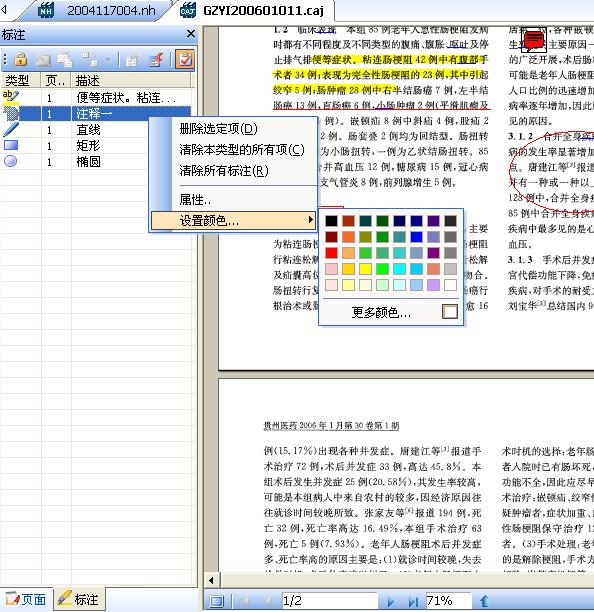Click the lock icon in annotation toolbar
The width and height of the screenshot is (594, 612).
tap(21, 59)
